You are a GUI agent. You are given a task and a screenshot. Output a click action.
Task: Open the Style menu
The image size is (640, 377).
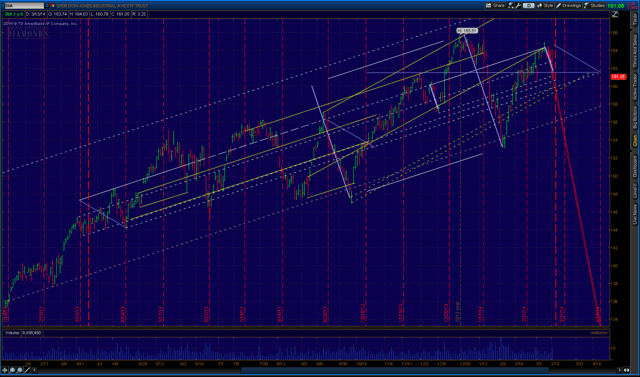coord(545,5)
